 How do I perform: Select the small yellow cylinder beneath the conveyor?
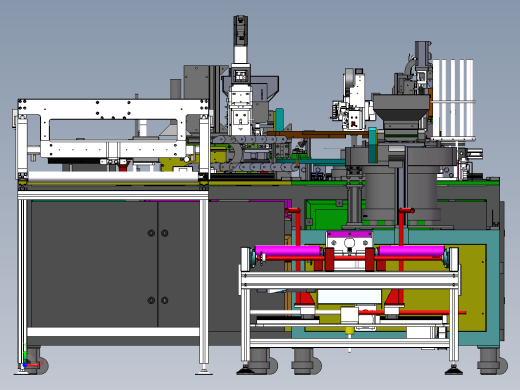(349, 331)
